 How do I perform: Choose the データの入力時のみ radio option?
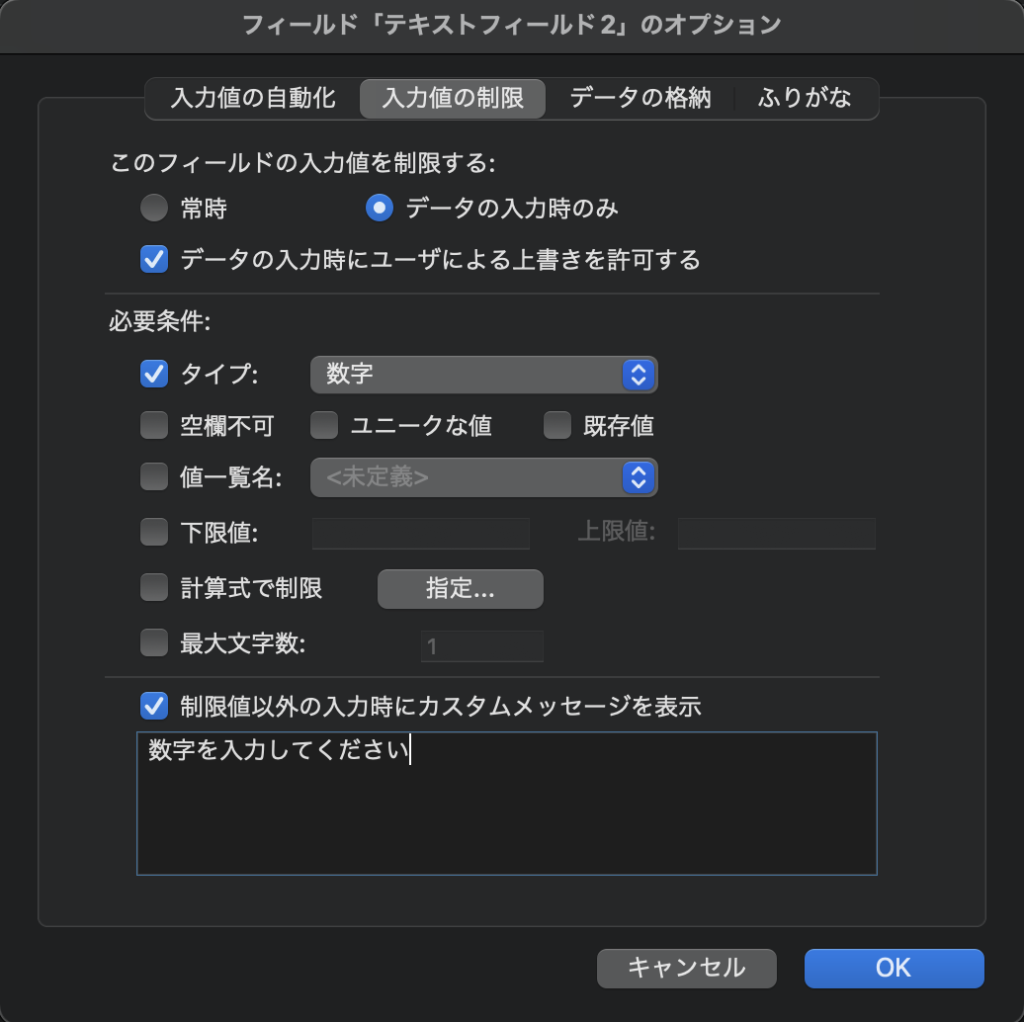[379, 208]
